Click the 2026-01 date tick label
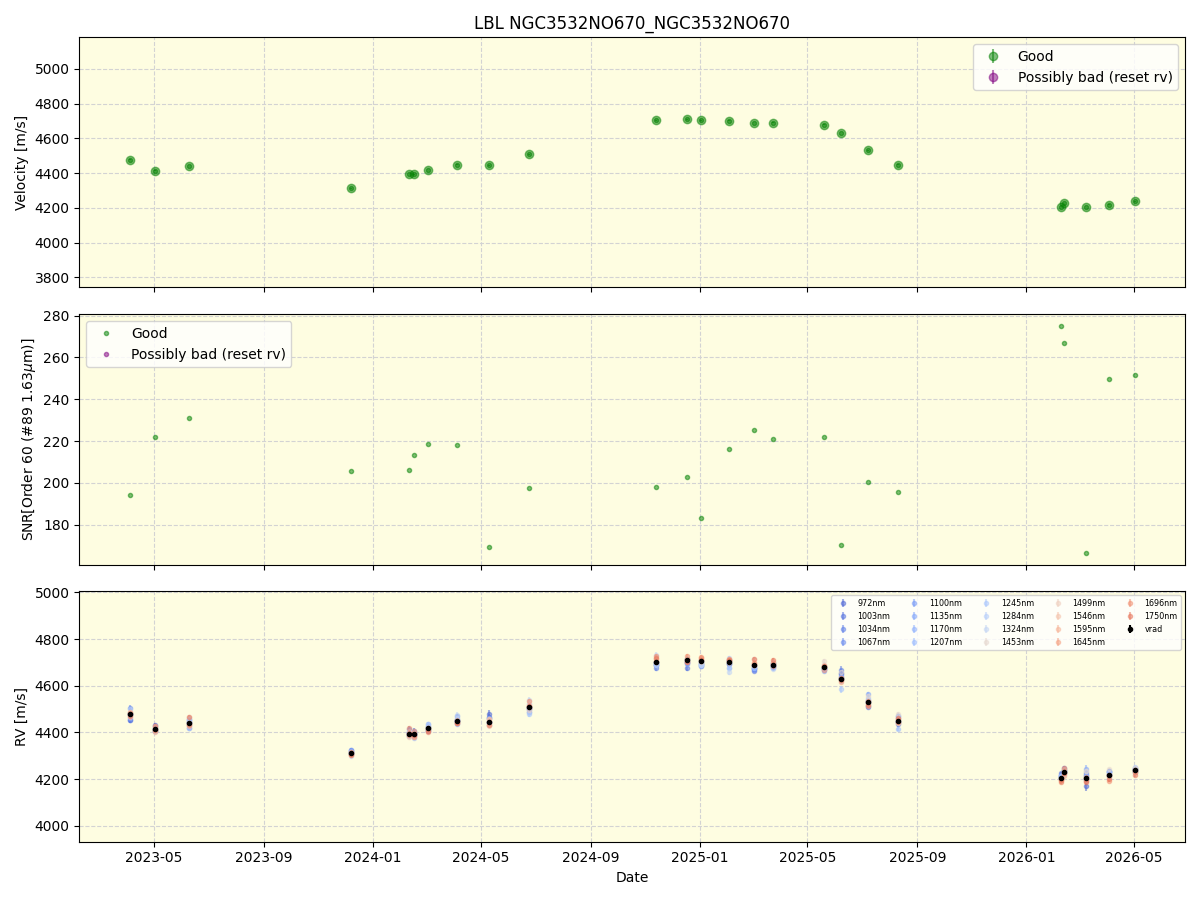The image size is (1200, 900). coord(1027,857)
